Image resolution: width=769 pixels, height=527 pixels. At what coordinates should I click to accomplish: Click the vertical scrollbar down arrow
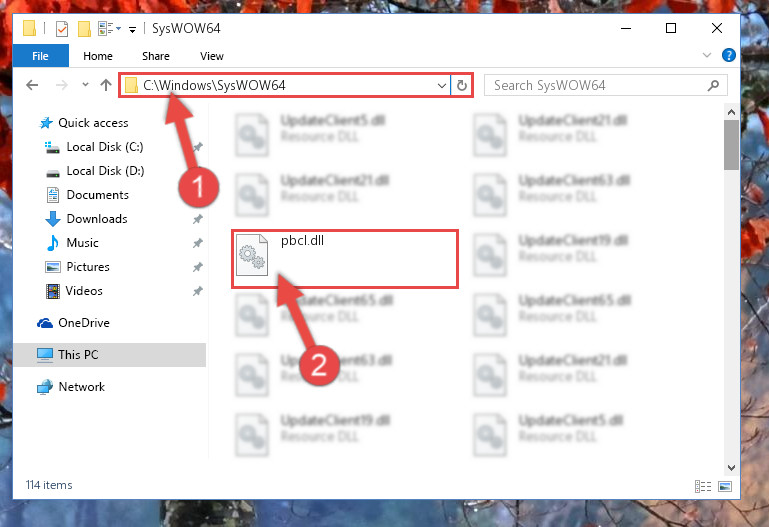click(731, 468)
